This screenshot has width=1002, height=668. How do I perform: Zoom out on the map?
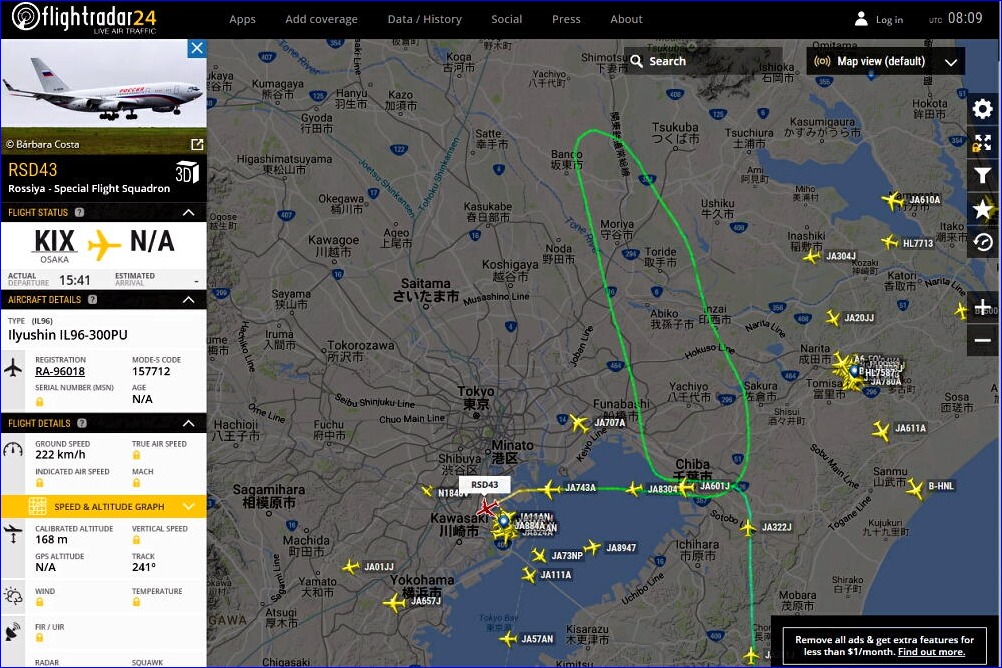[982, 340]
